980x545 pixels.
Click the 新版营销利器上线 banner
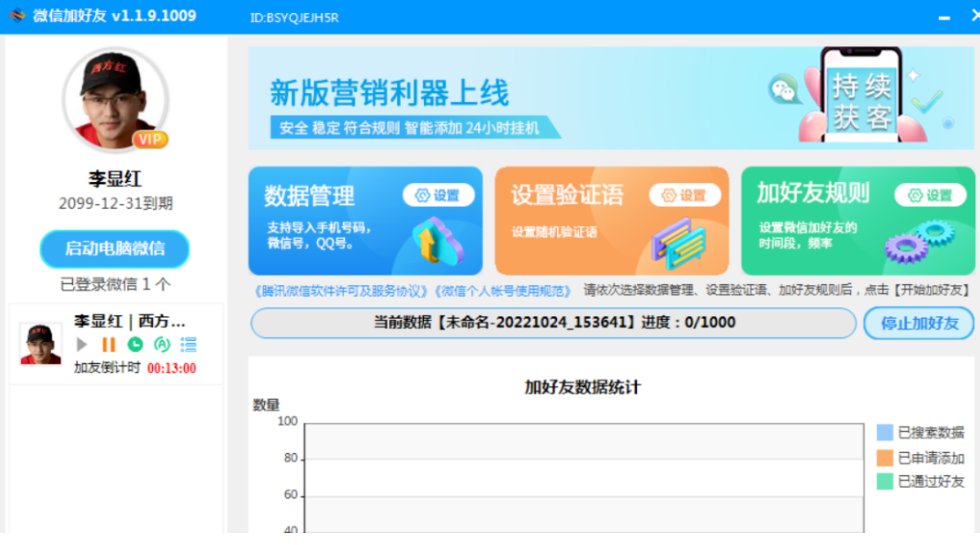pos(611,98)
